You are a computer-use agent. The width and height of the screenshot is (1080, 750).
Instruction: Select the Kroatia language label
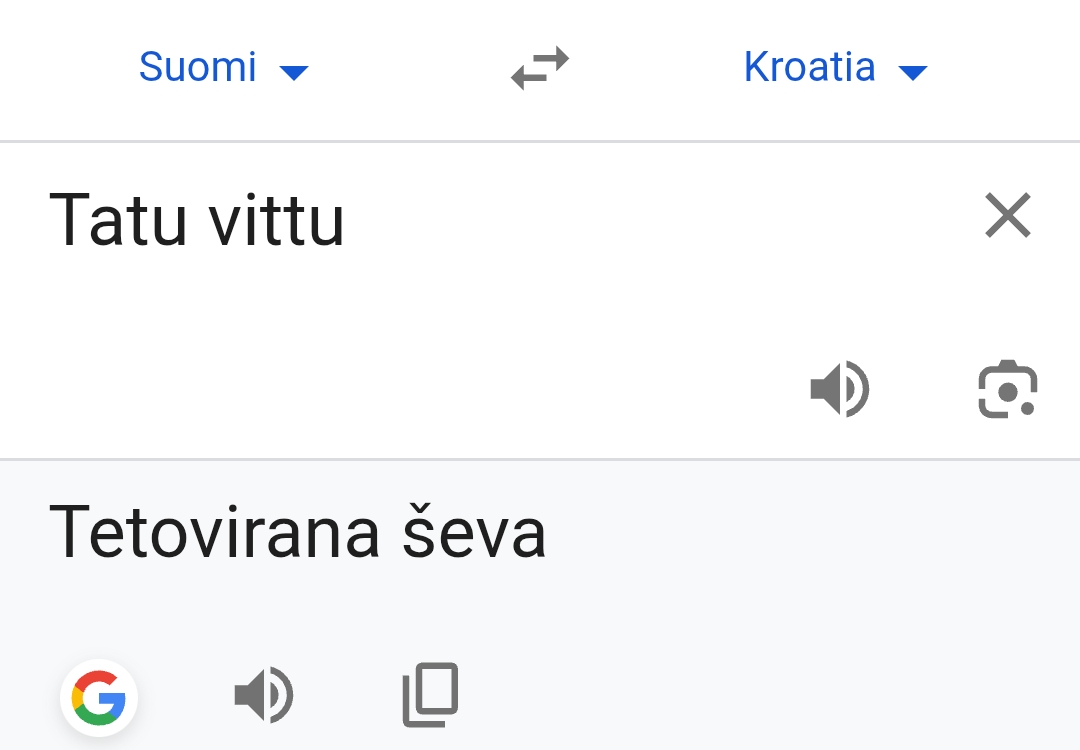point(809,67)
